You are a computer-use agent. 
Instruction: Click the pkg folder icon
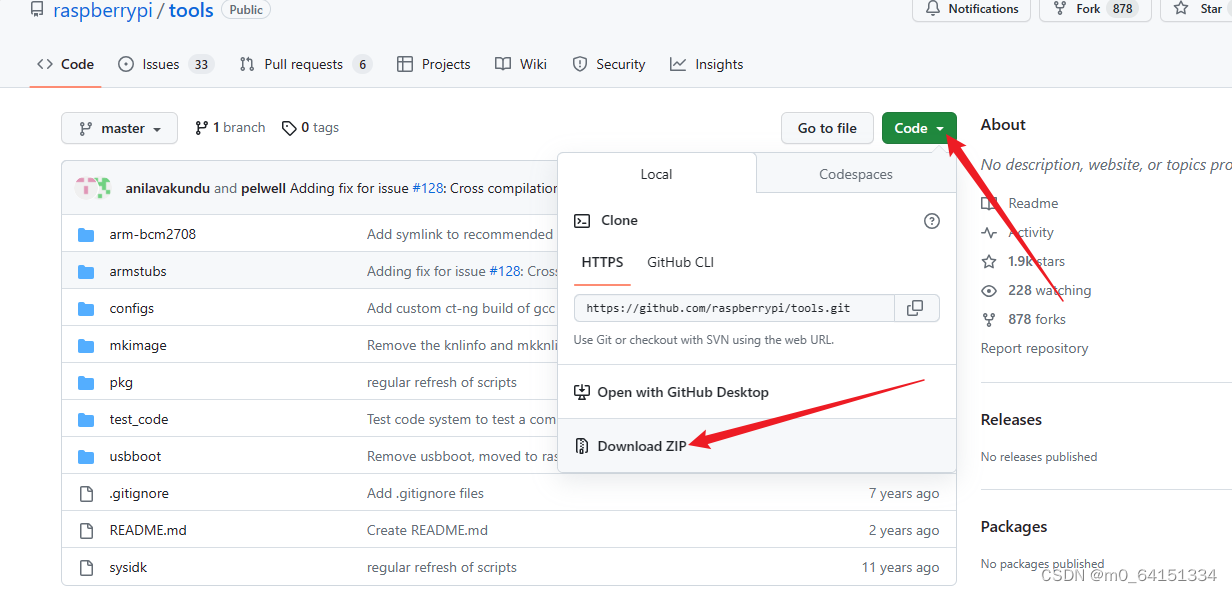(86, 383)
